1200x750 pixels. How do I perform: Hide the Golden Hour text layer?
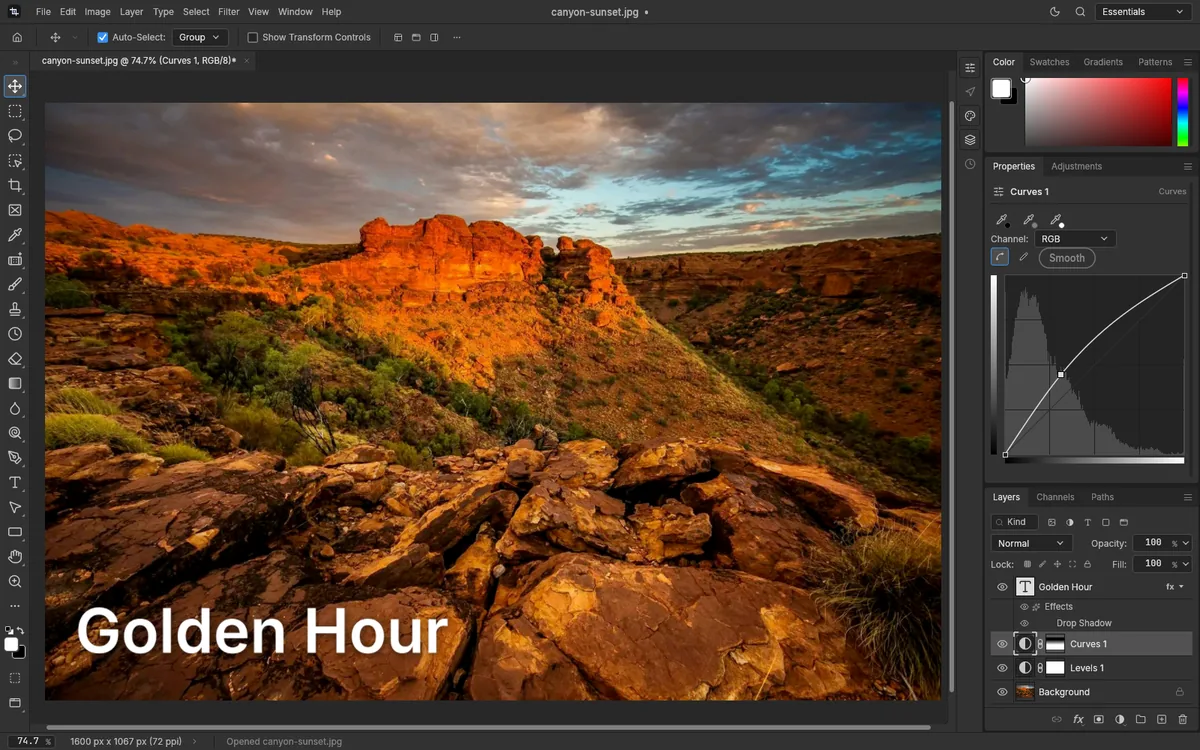1002,587
